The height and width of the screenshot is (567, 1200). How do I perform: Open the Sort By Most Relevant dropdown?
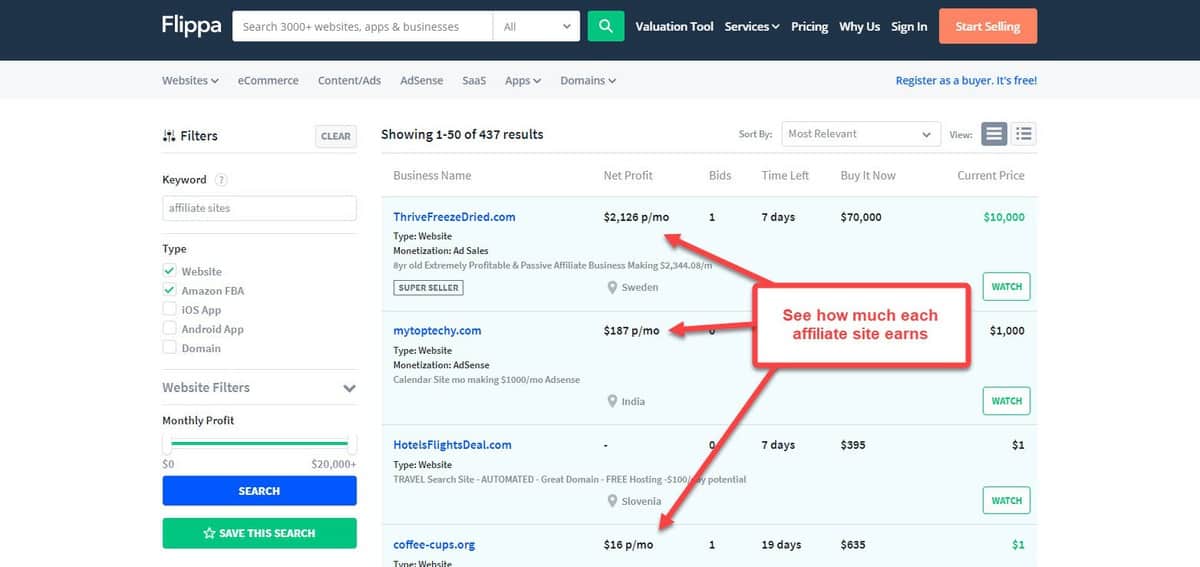tap(860, 134)
